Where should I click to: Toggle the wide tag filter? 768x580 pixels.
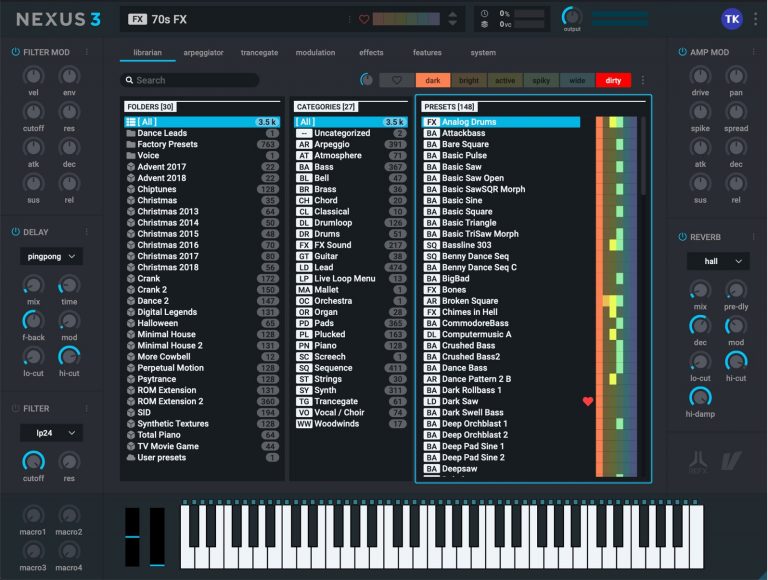click(577, 80)
